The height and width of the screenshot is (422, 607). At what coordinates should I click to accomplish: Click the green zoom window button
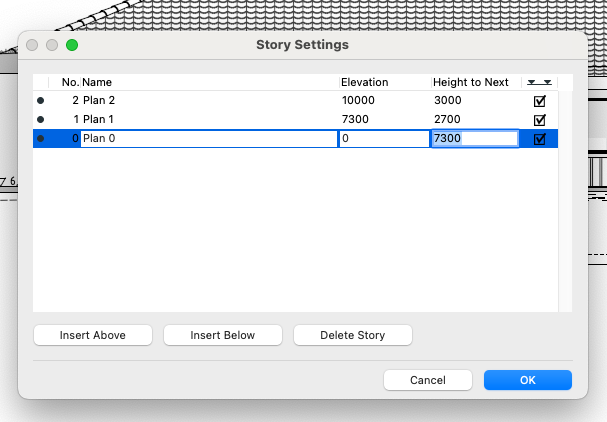(x=72, y=45)
